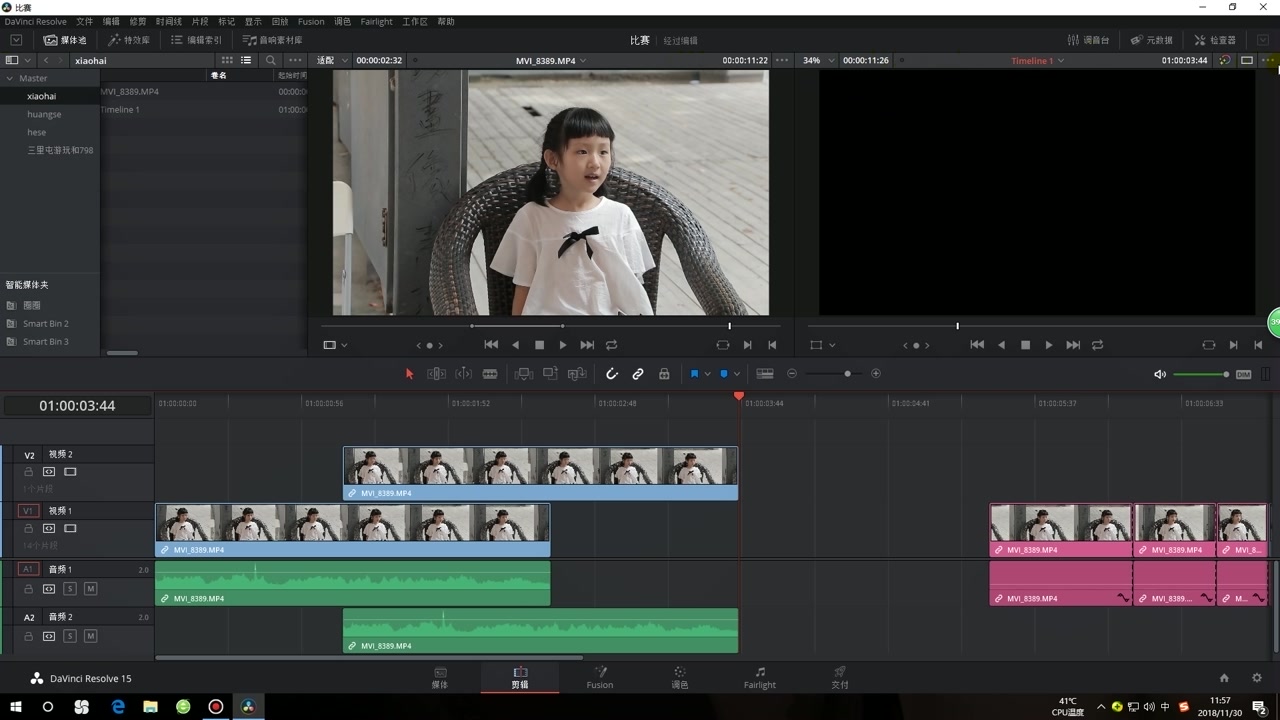Select the A1 destination track button

(28, 569)
